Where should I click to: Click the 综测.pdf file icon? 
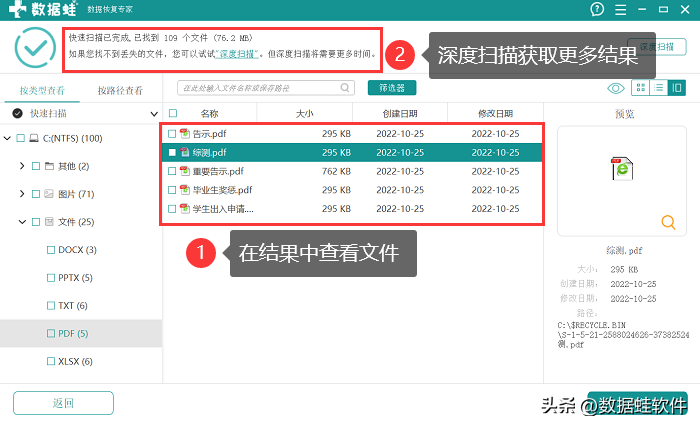point(185,152)
